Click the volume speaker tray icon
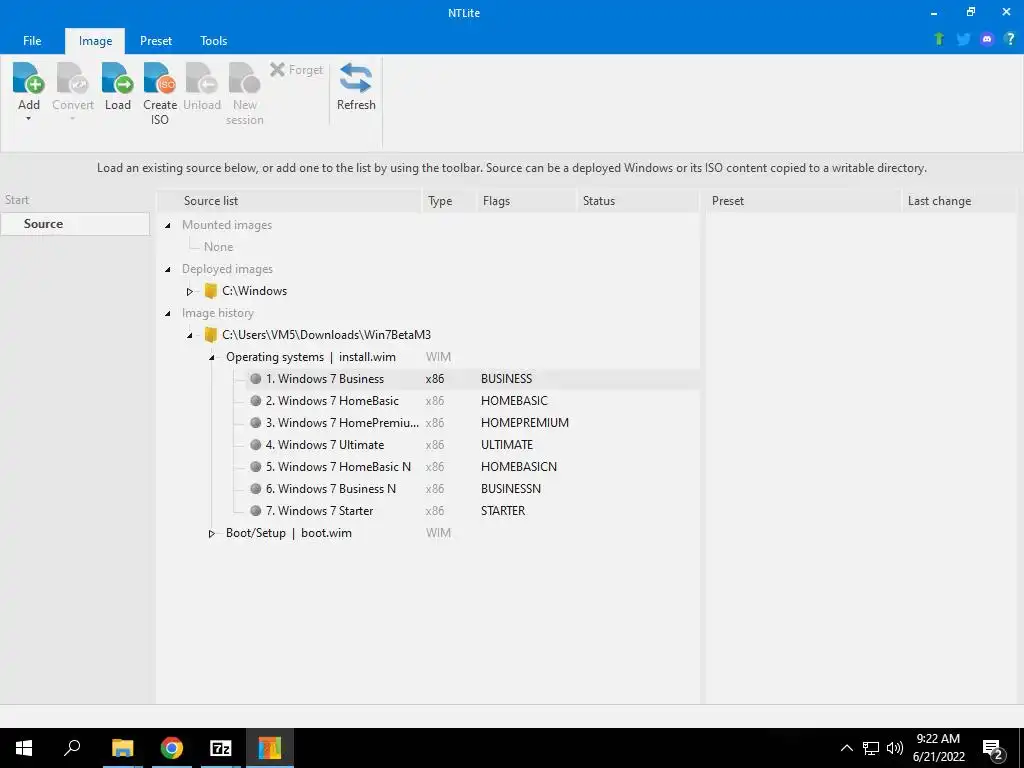The image size is (1024, 768). click(x=895, y=748)
